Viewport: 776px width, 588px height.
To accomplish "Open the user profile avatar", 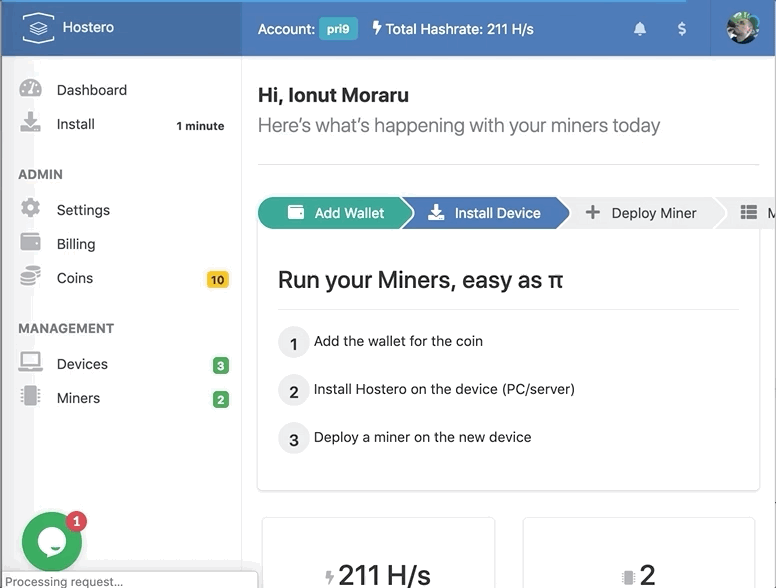I will pos(742,28).
